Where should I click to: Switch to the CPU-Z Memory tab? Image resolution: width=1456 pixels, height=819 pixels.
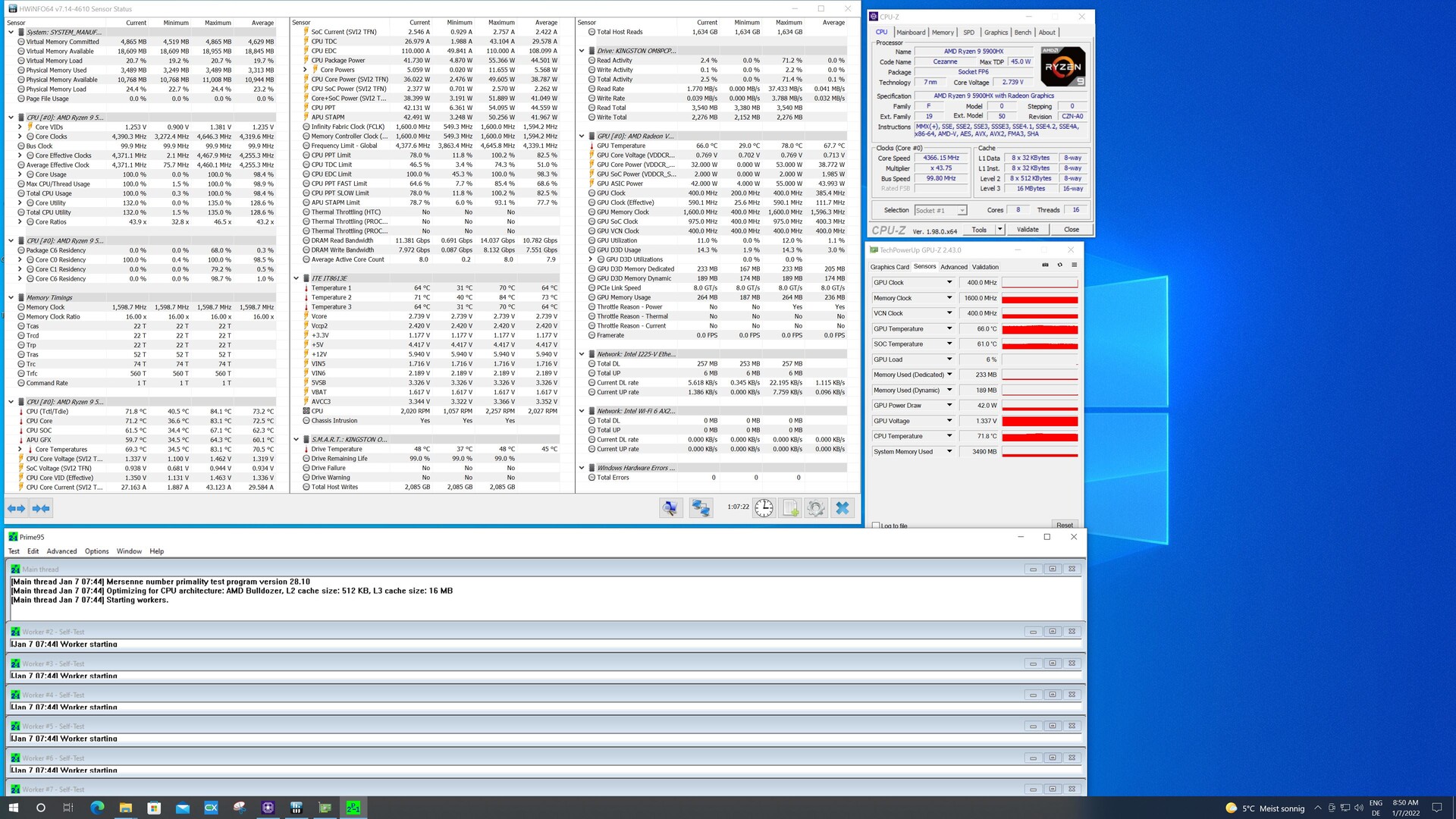(943, 33)
